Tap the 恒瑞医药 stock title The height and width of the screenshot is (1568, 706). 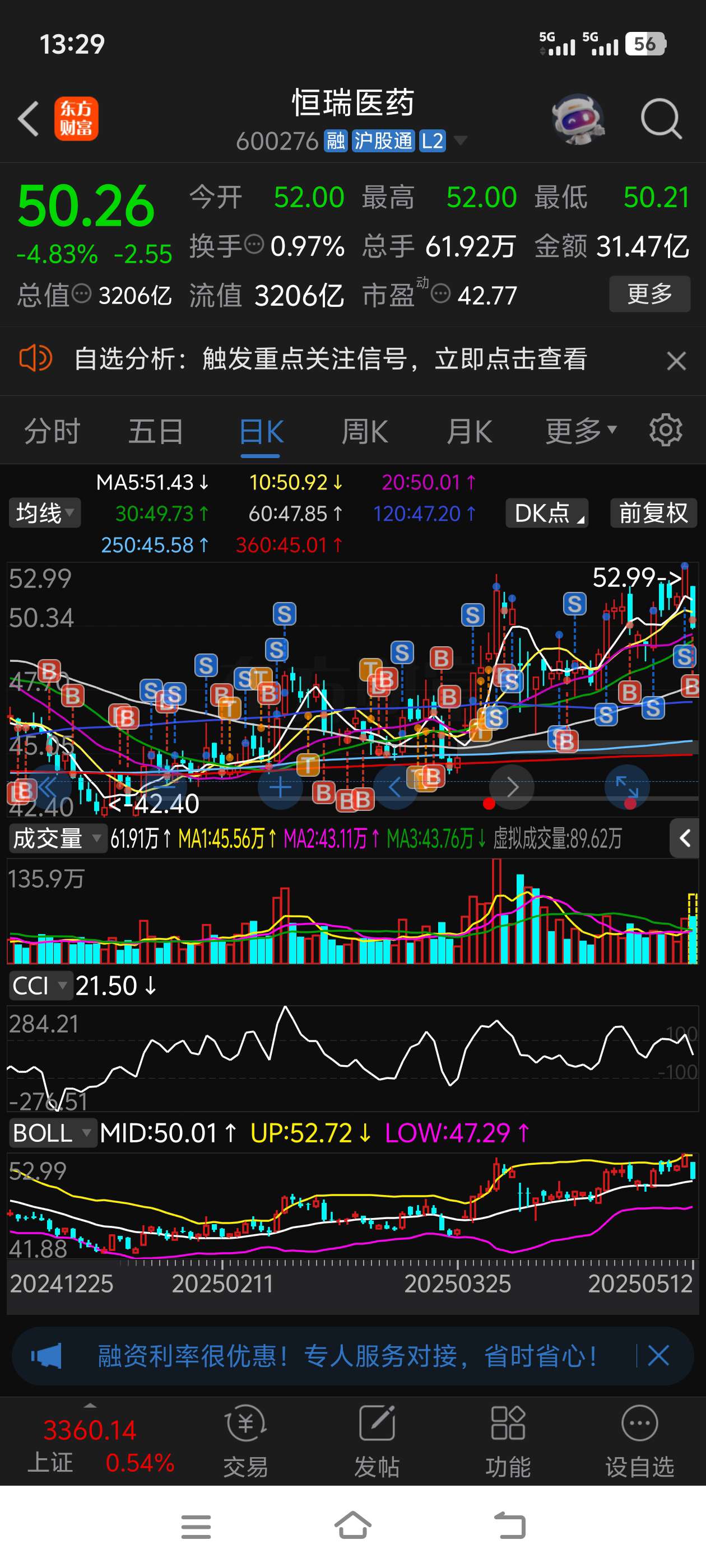[354, 102]
